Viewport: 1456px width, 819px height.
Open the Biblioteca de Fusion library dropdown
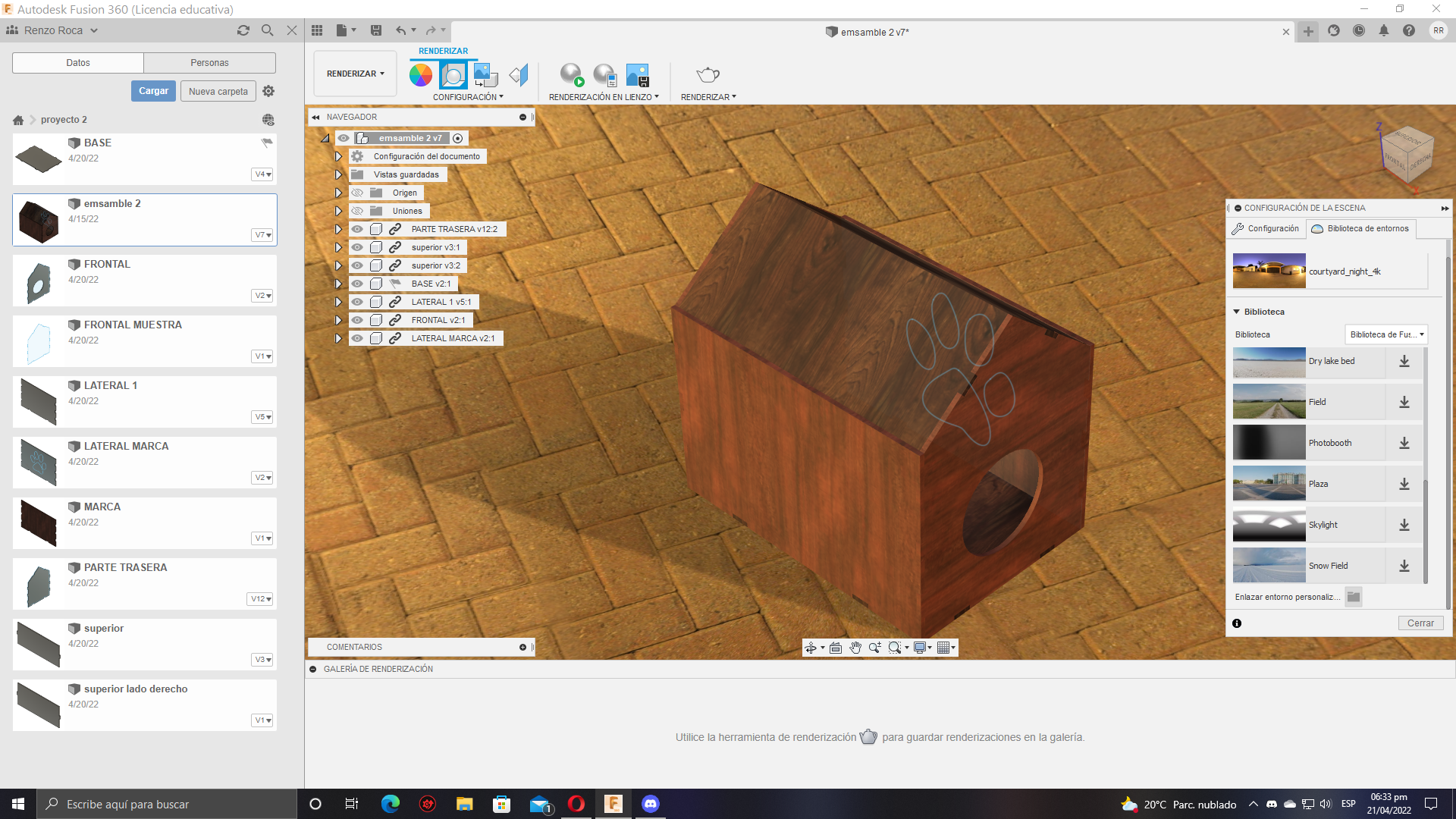[1386, 334]
